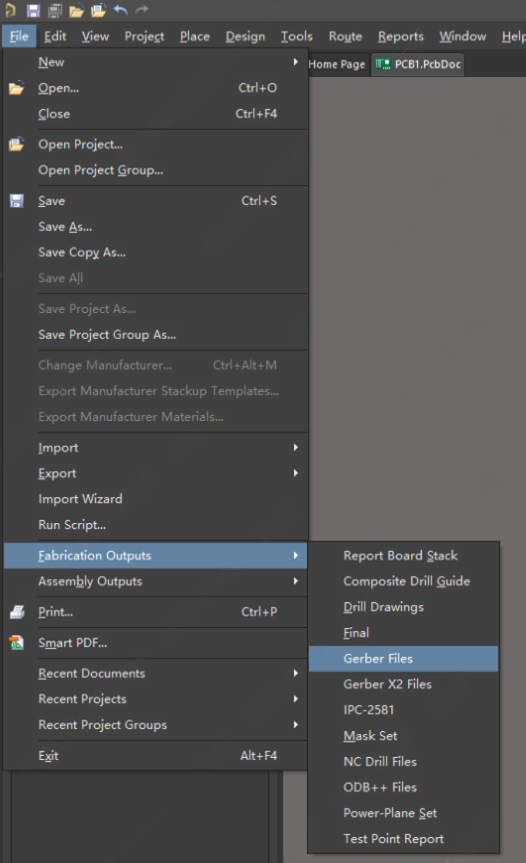Open the Design menu

[x=245, y=36]
